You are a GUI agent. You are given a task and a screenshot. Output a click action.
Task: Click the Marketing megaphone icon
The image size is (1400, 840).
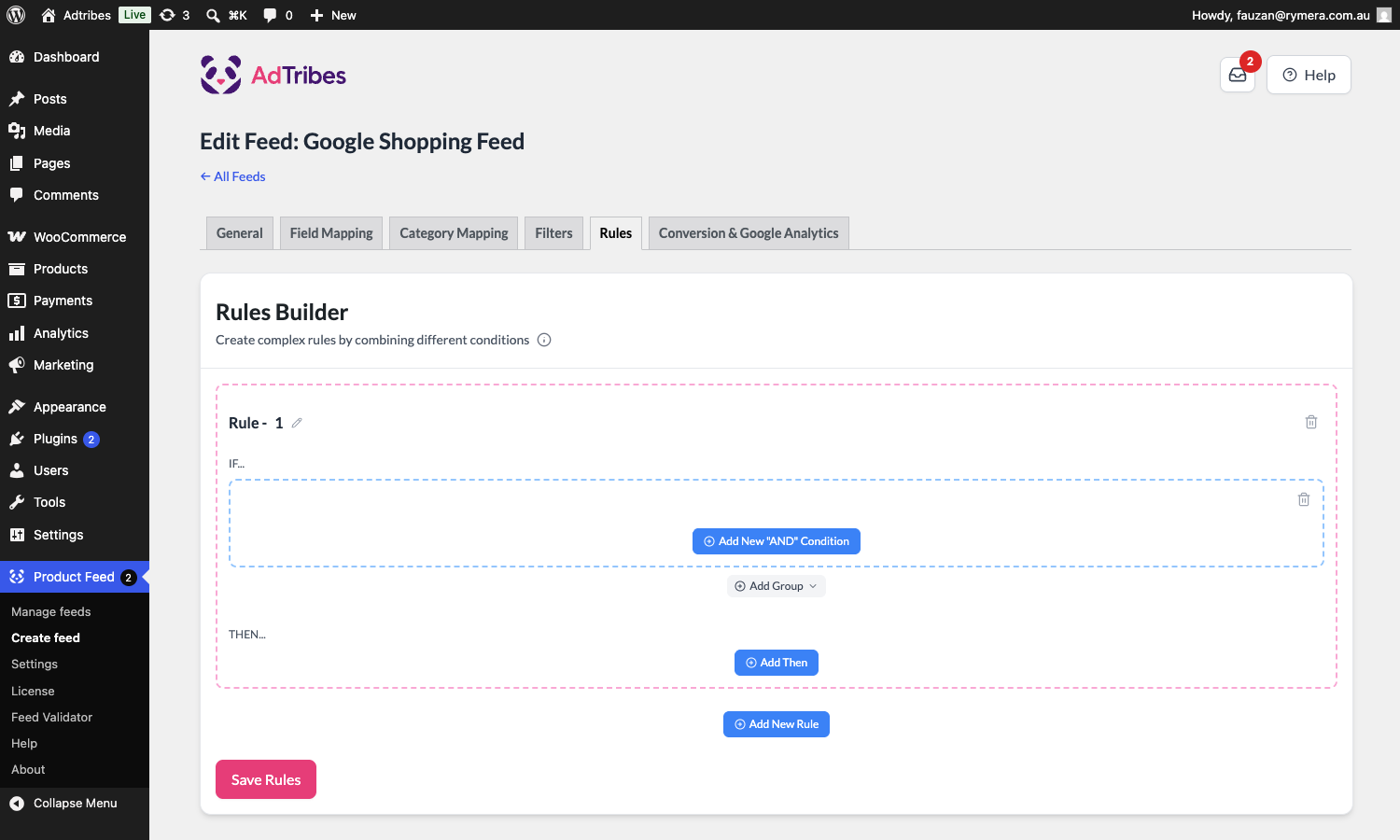[x=17, y=365]
